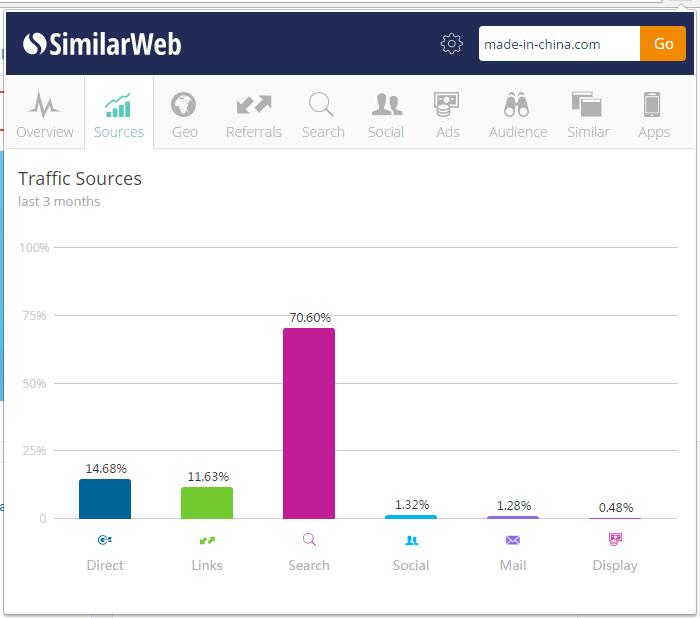Switch to the Geo globe tab
700x618 pixels.
184,114
